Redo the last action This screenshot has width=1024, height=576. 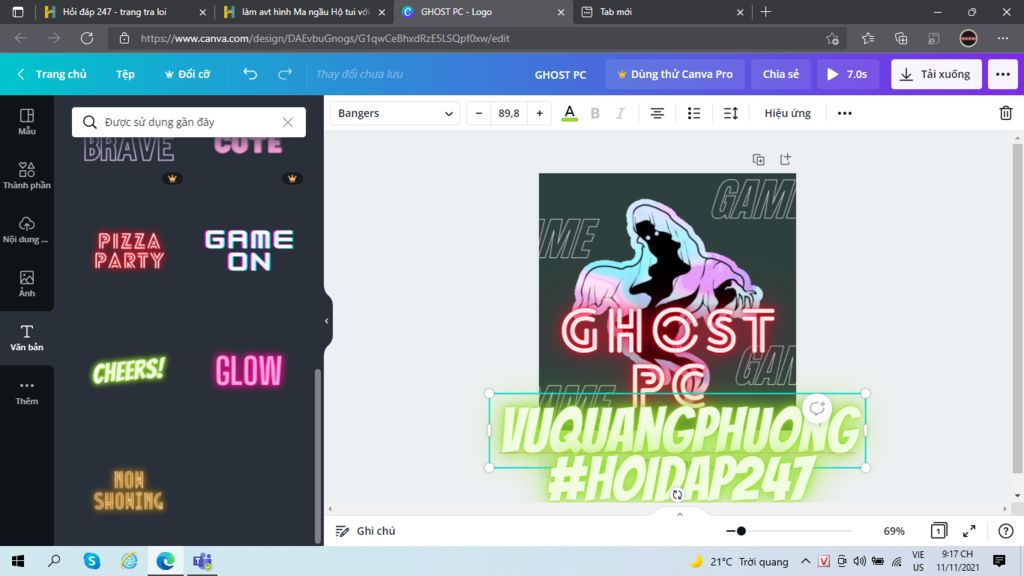coord(285,74)
